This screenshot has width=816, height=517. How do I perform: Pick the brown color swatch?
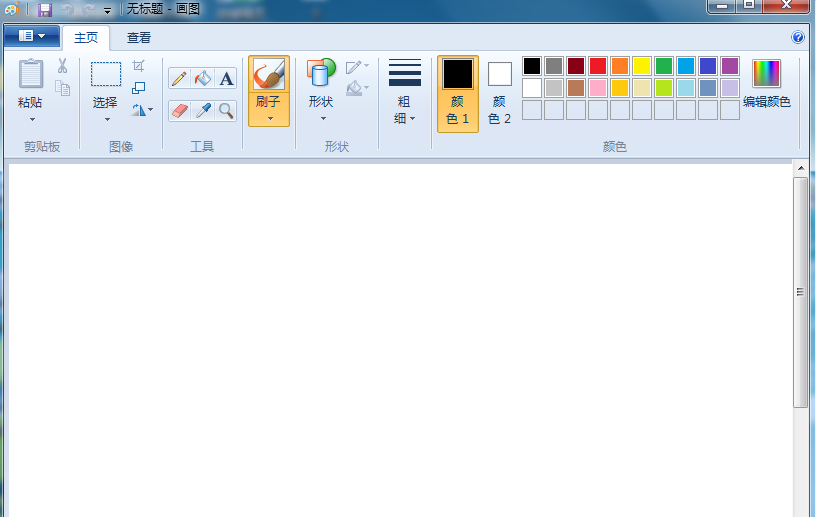(576, 88)
